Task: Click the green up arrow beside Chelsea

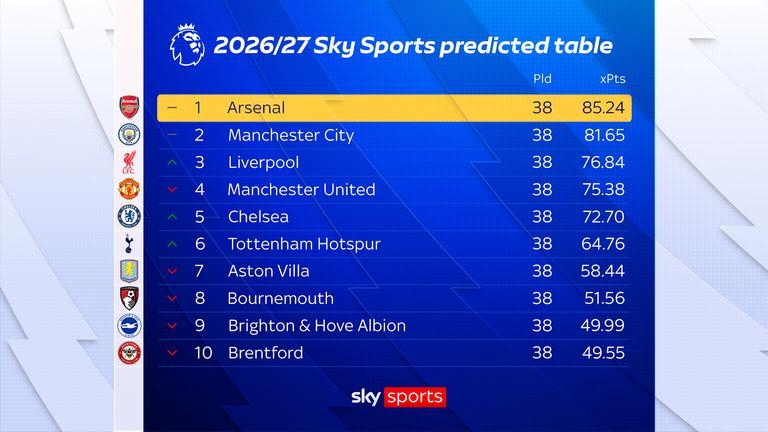Action: pos(172,216)
